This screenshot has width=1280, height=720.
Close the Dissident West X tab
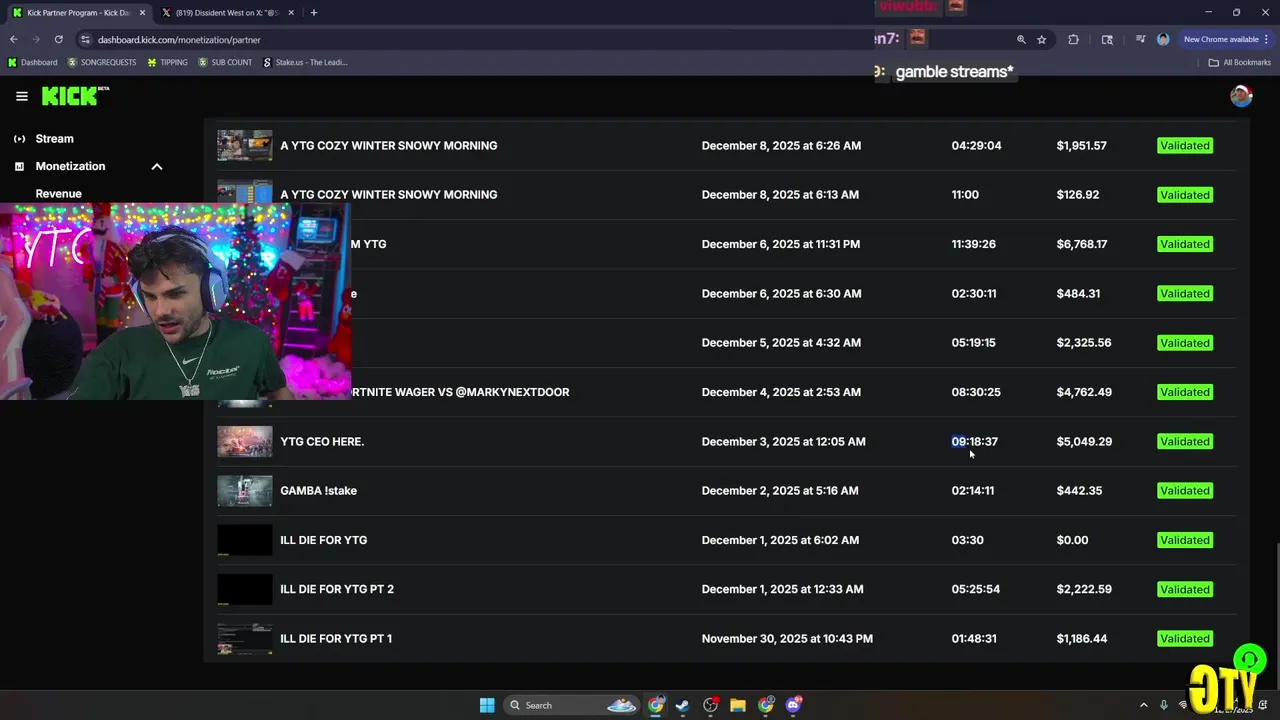pos(291,13)
